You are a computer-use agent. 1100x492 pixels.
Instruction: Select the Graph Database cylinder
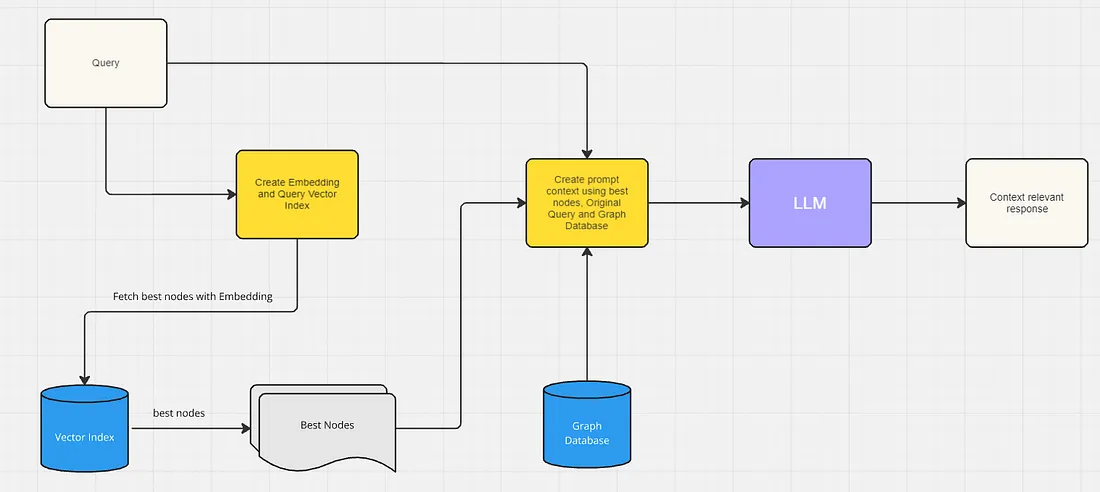(x=587, y=425)
